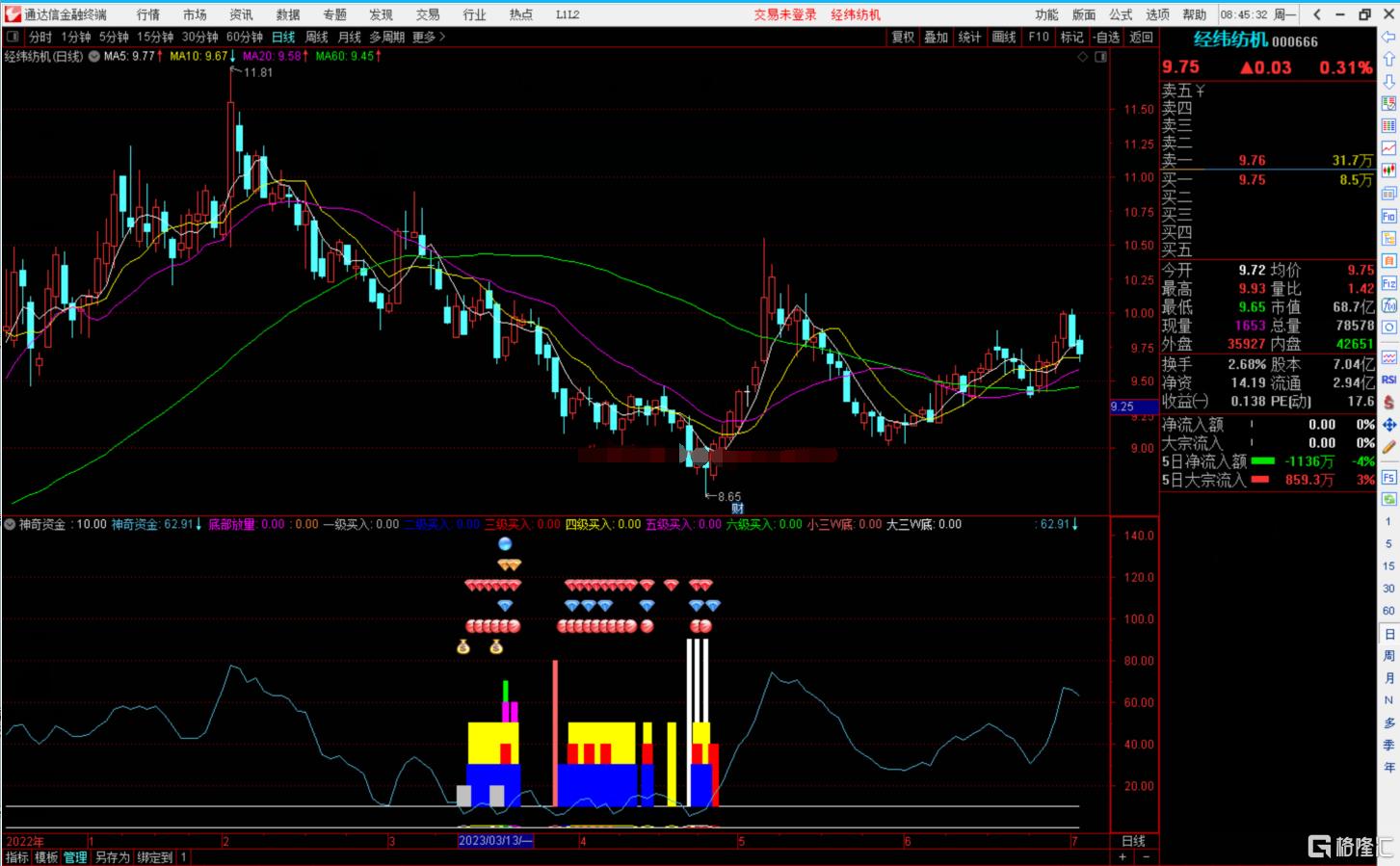Open the 神奇资金 indicator dropdown circle
The width and height of the screenshot is (1400, 866).
(10, 525)
